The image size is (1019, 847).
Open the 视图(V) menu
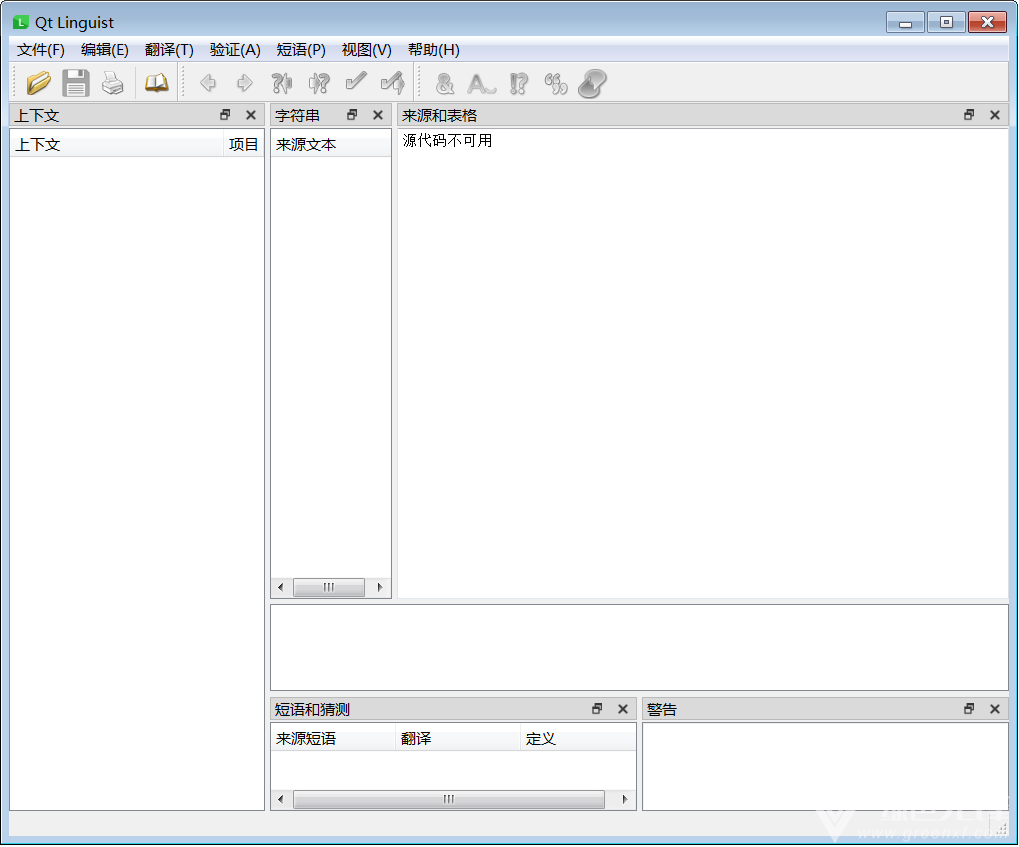pos(367,50)
